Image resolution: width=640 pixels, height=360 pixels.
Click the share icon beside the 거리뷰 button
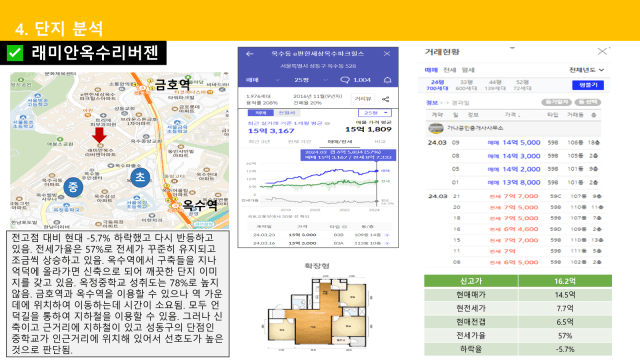[386, 99]
